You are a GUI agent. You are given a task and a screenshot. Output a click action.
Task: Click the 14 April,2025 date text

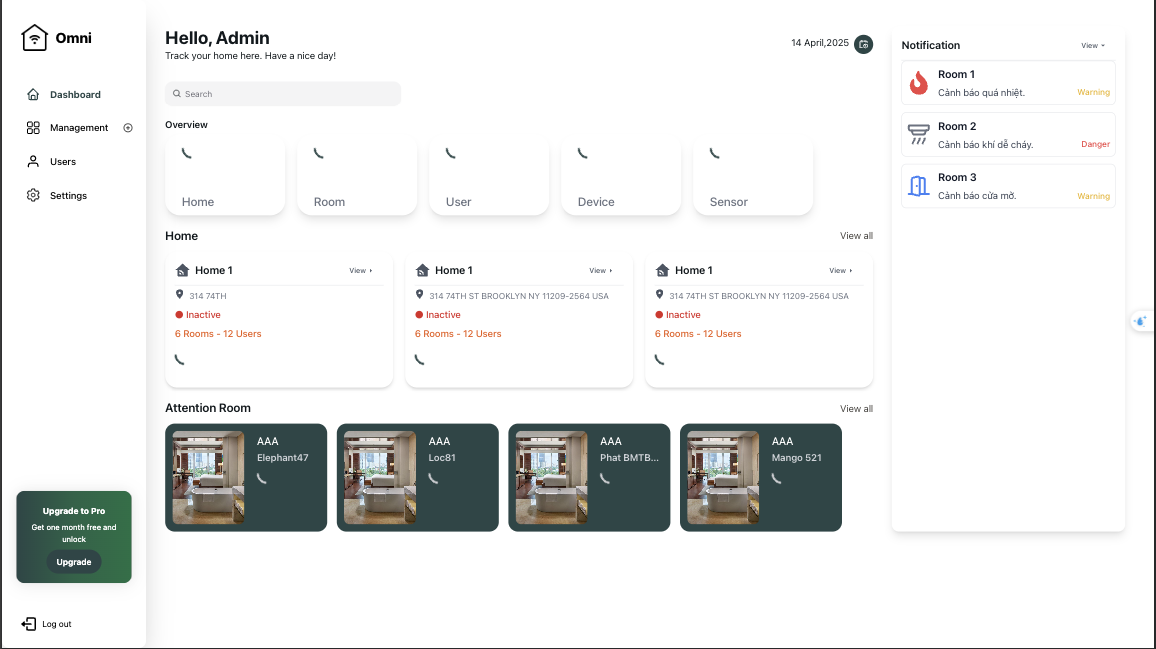click(x=820, y=43)
